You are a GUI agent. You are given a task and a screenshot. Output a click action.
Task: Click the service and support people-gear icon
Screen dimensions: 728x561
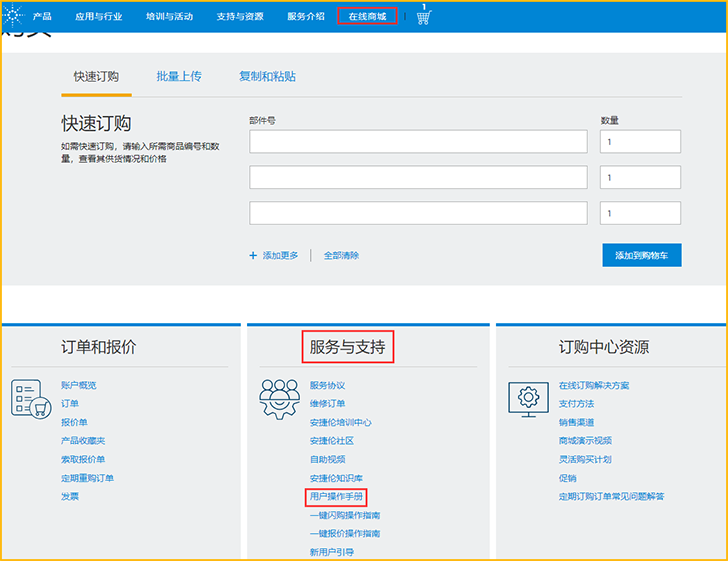click(278, 399)
